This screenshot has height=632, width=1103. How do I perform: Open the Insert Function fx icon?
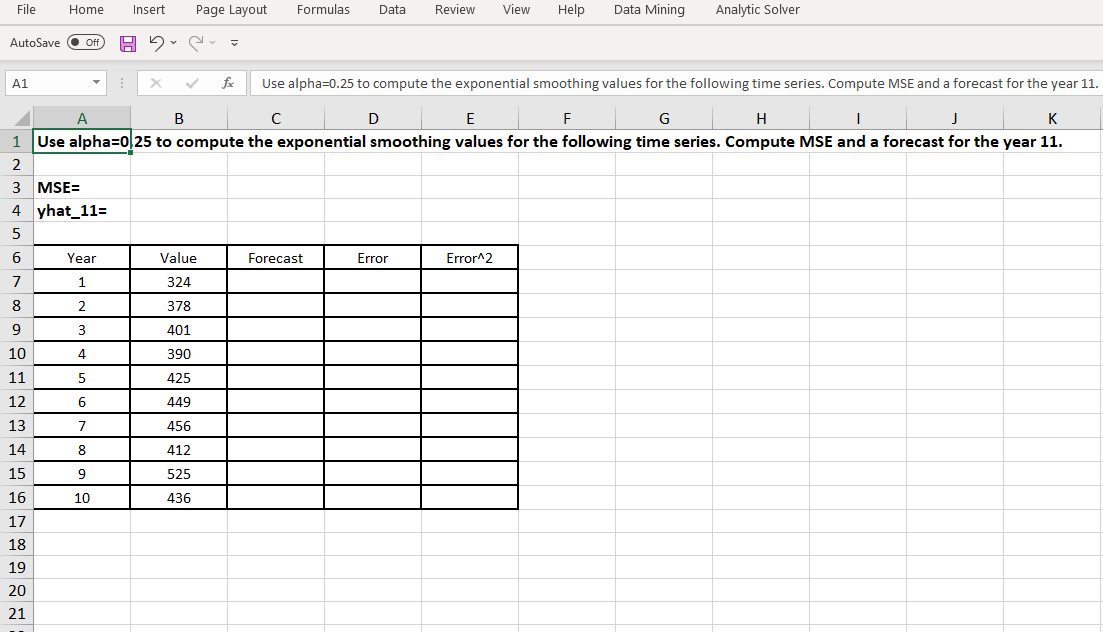point(228,83)
